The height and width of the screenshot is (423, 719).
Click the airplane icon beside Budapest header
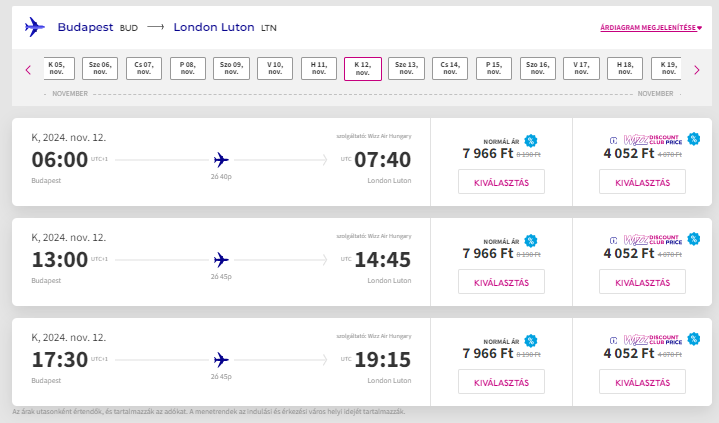point(35,27)
